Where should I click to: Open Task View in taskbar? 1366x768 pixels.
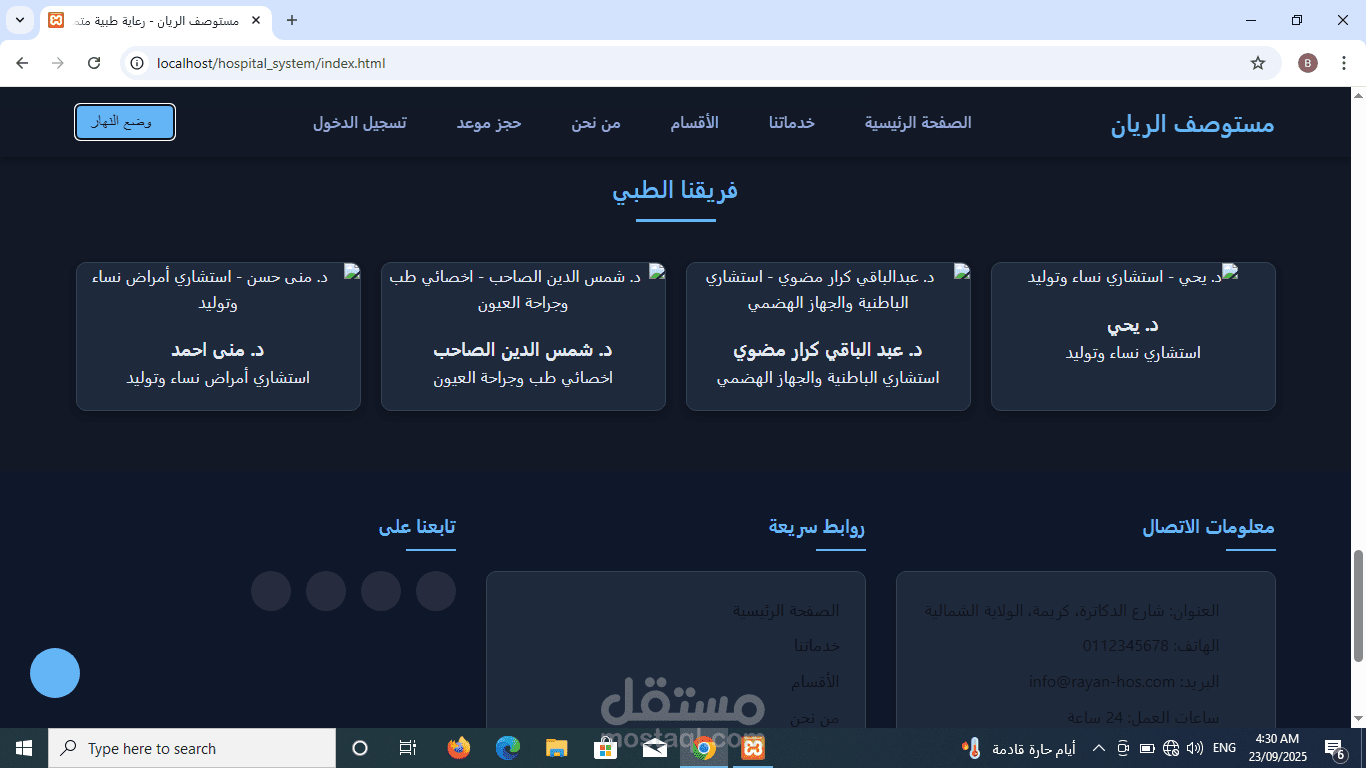tap(408, 748)
